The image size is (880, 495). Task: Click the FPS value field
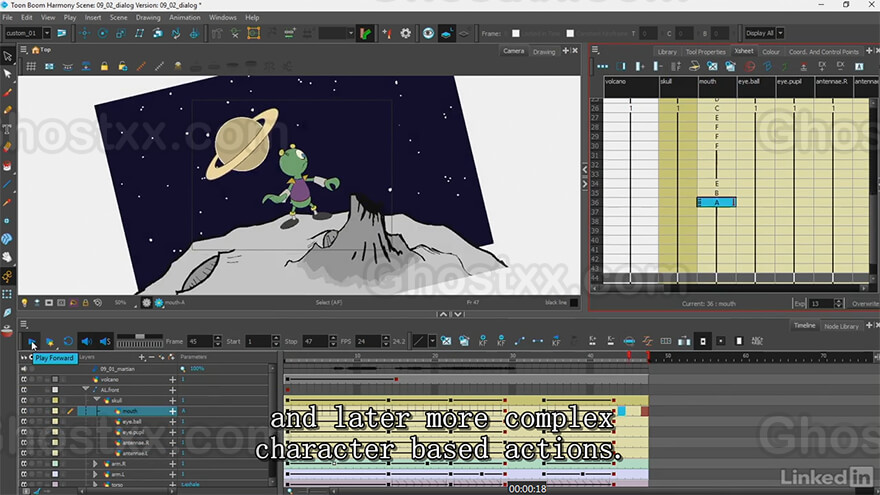368,341
